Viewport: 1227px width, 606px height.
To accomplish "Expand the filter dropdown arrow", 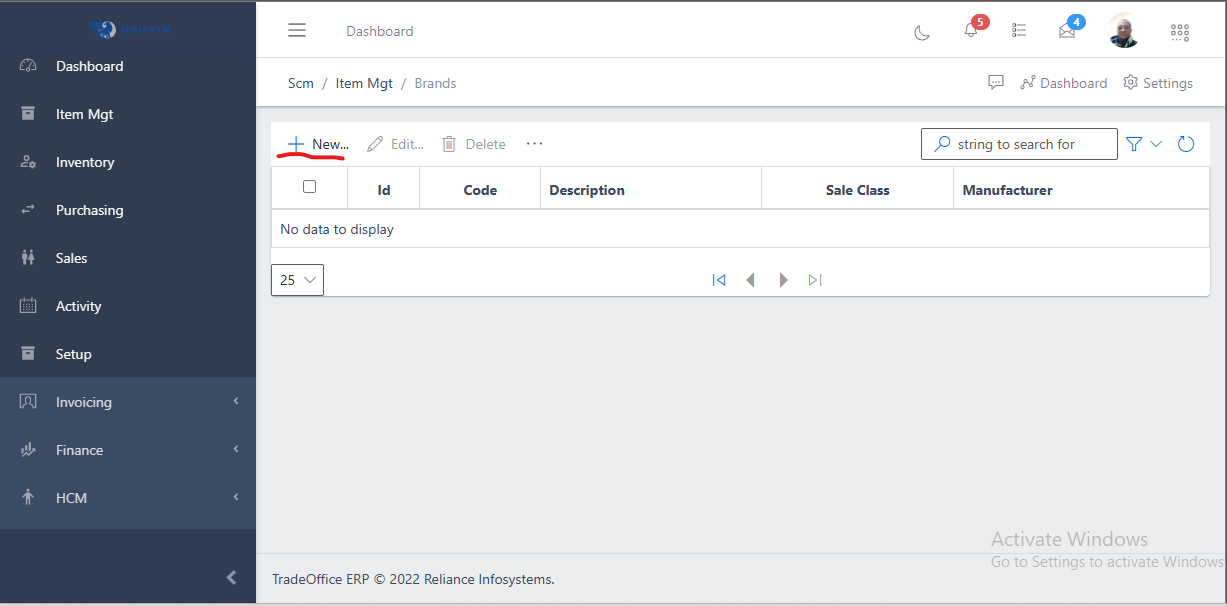I will tap(1156, 144).
